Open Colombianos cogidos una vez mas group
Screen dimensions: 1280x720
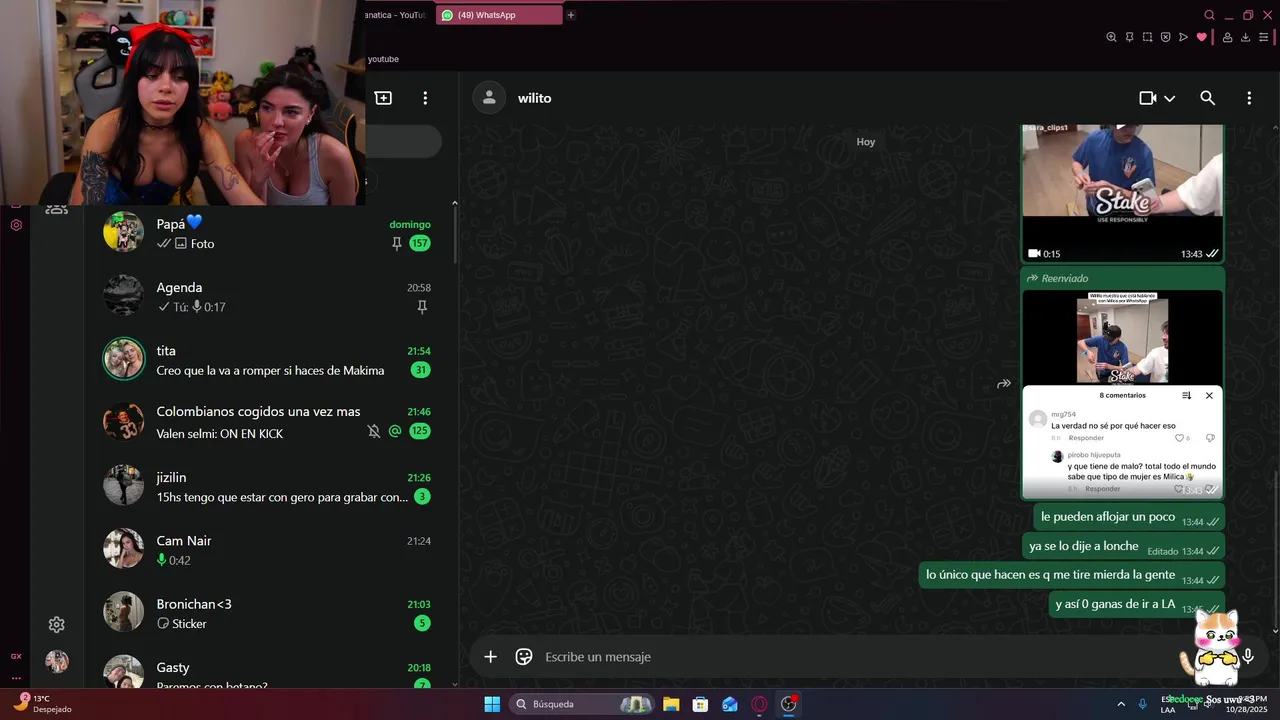click(270, 422)
